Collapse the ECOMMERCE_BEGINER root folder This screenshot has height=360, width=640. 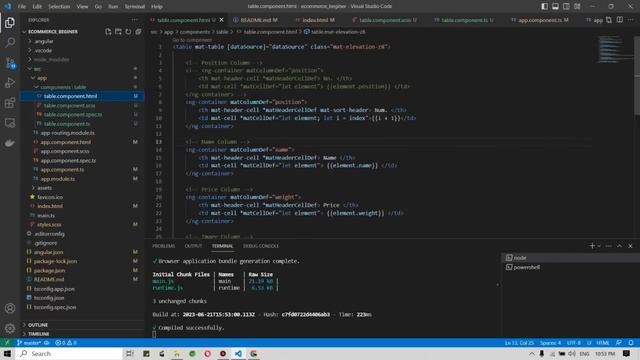coord(53,31)
